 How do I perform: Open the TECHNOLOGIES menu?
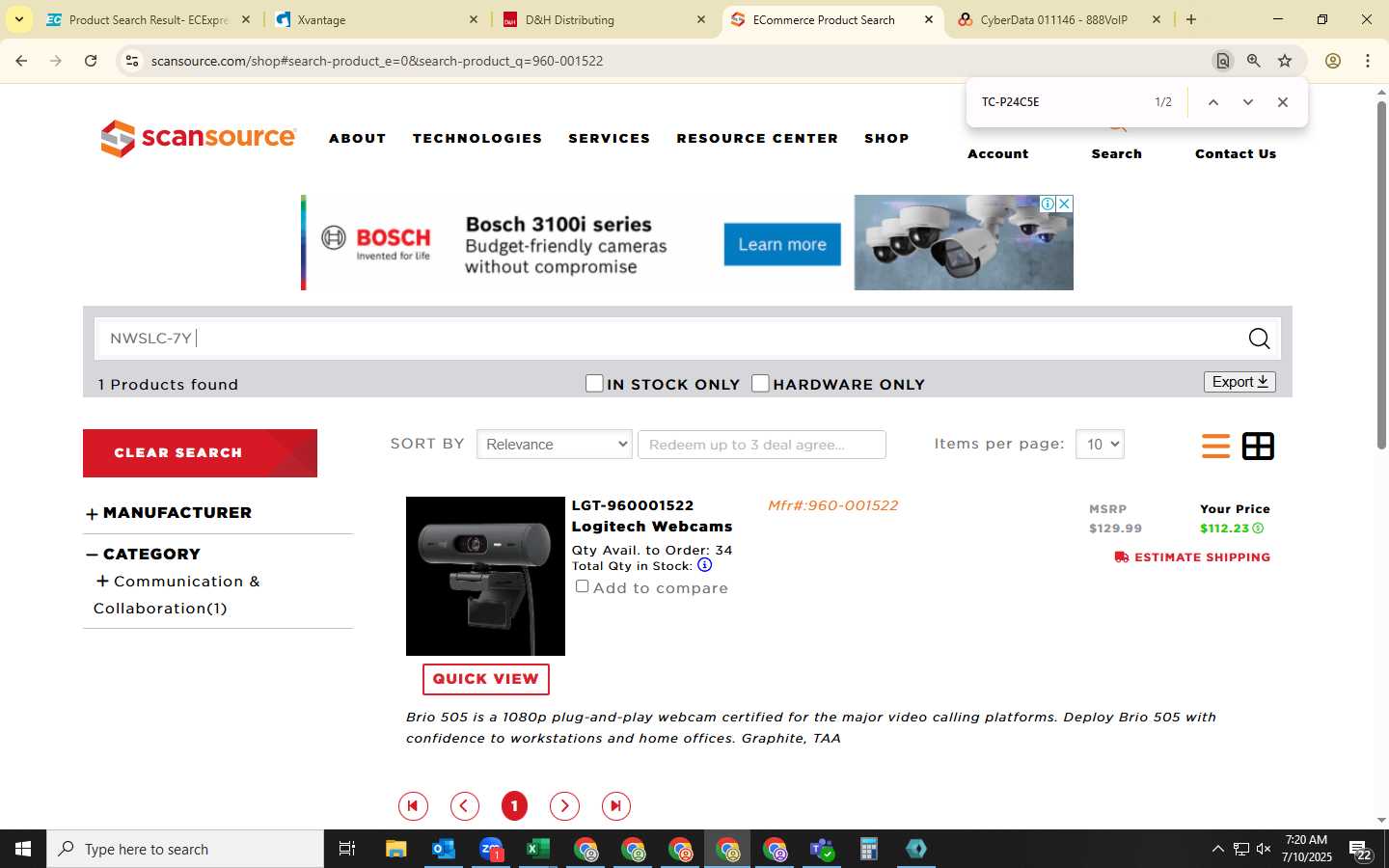point(477,138)
